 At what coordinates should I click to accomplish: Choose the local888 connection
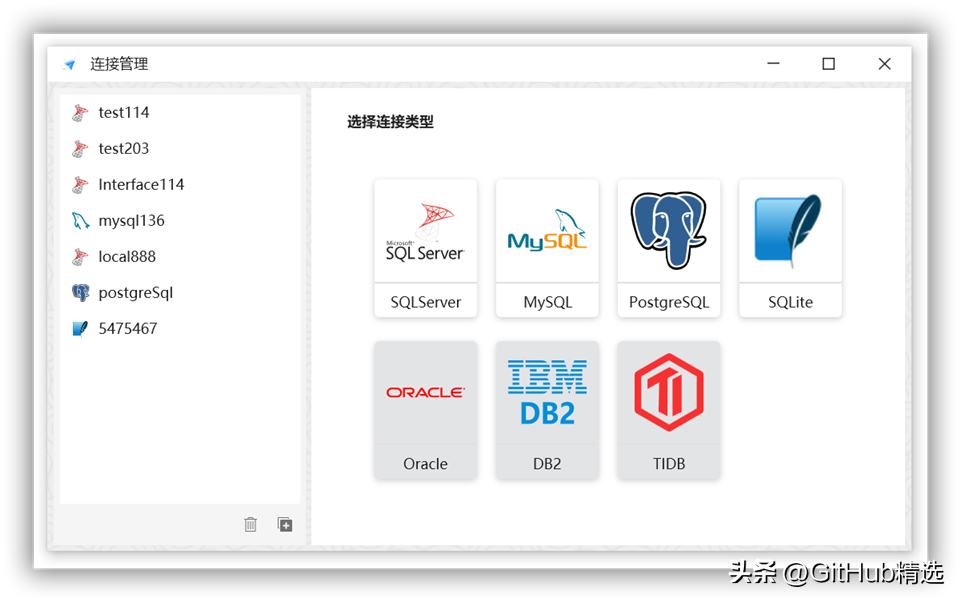[180, 256]
